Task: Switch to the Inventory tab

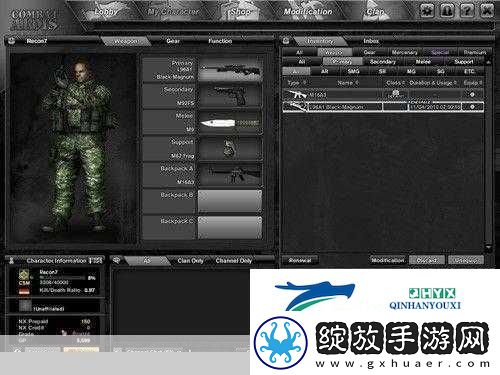Action: point(320,41)
